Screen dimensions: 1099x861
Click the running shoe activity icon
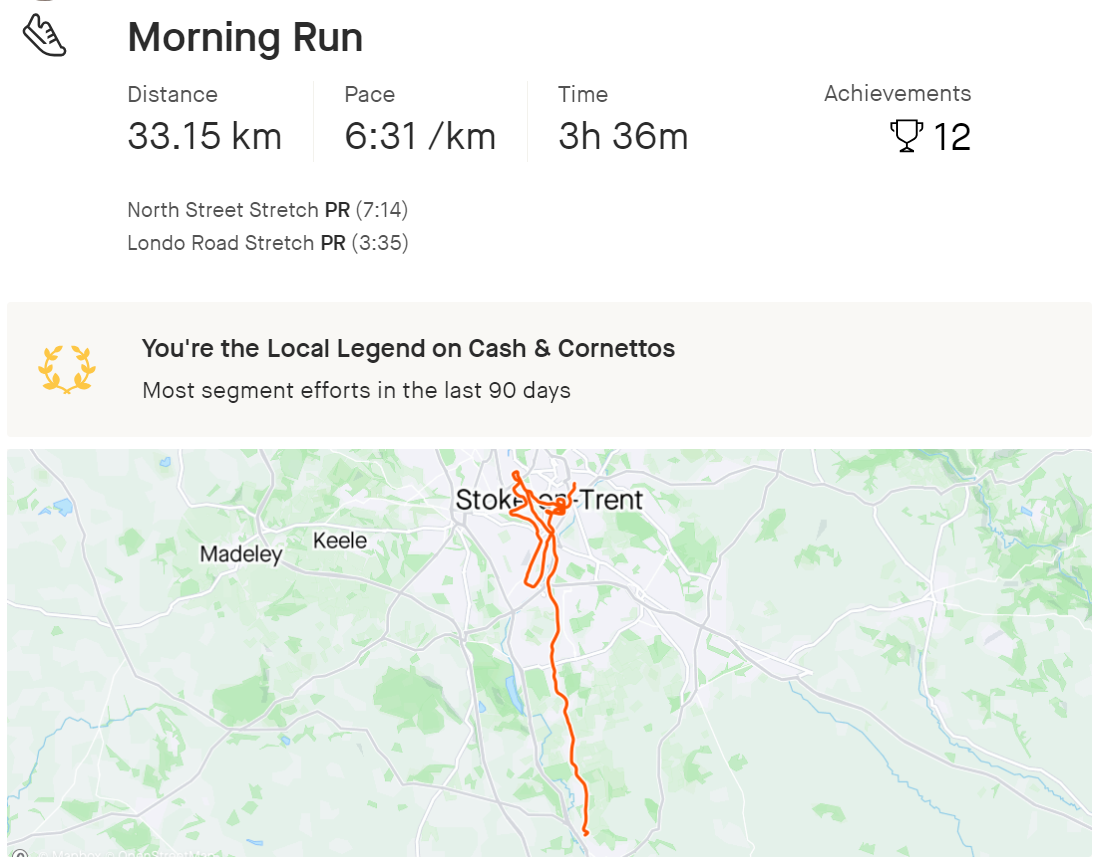(x=44, y=36)
